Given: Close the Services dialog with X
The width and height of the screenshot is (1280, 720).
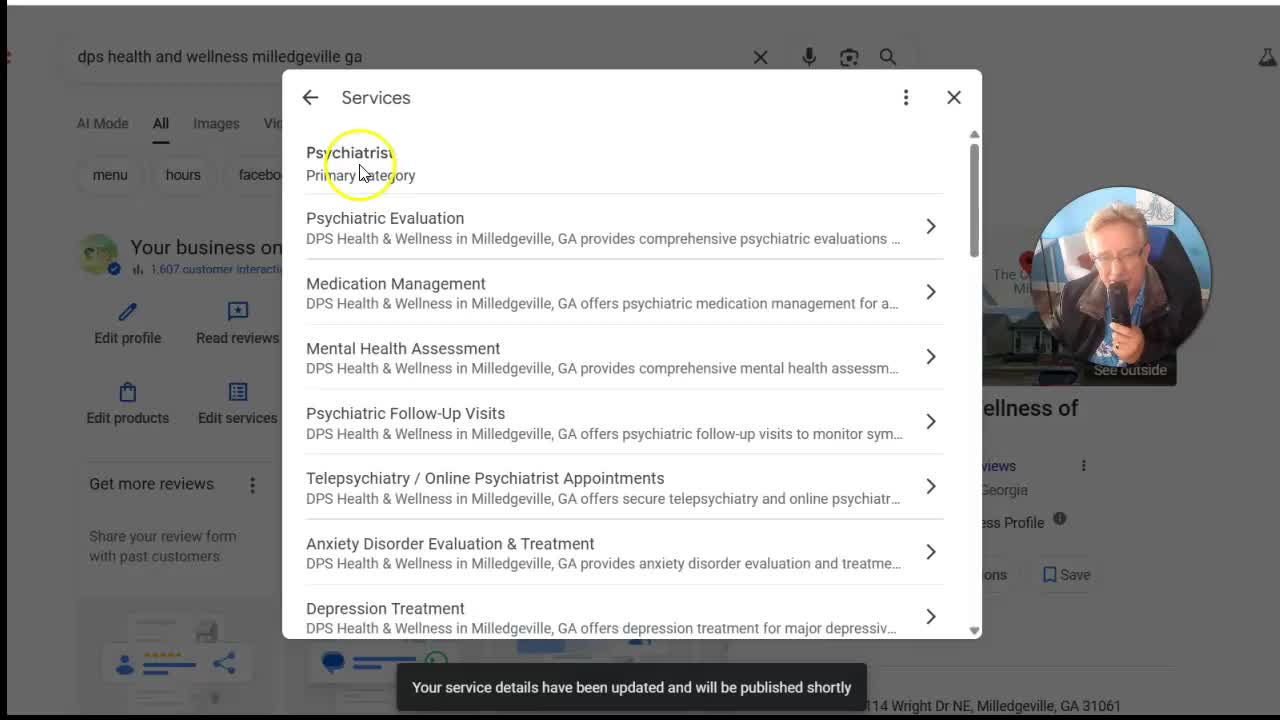Looking at the screenshot, I should click(x=954, y=98).
